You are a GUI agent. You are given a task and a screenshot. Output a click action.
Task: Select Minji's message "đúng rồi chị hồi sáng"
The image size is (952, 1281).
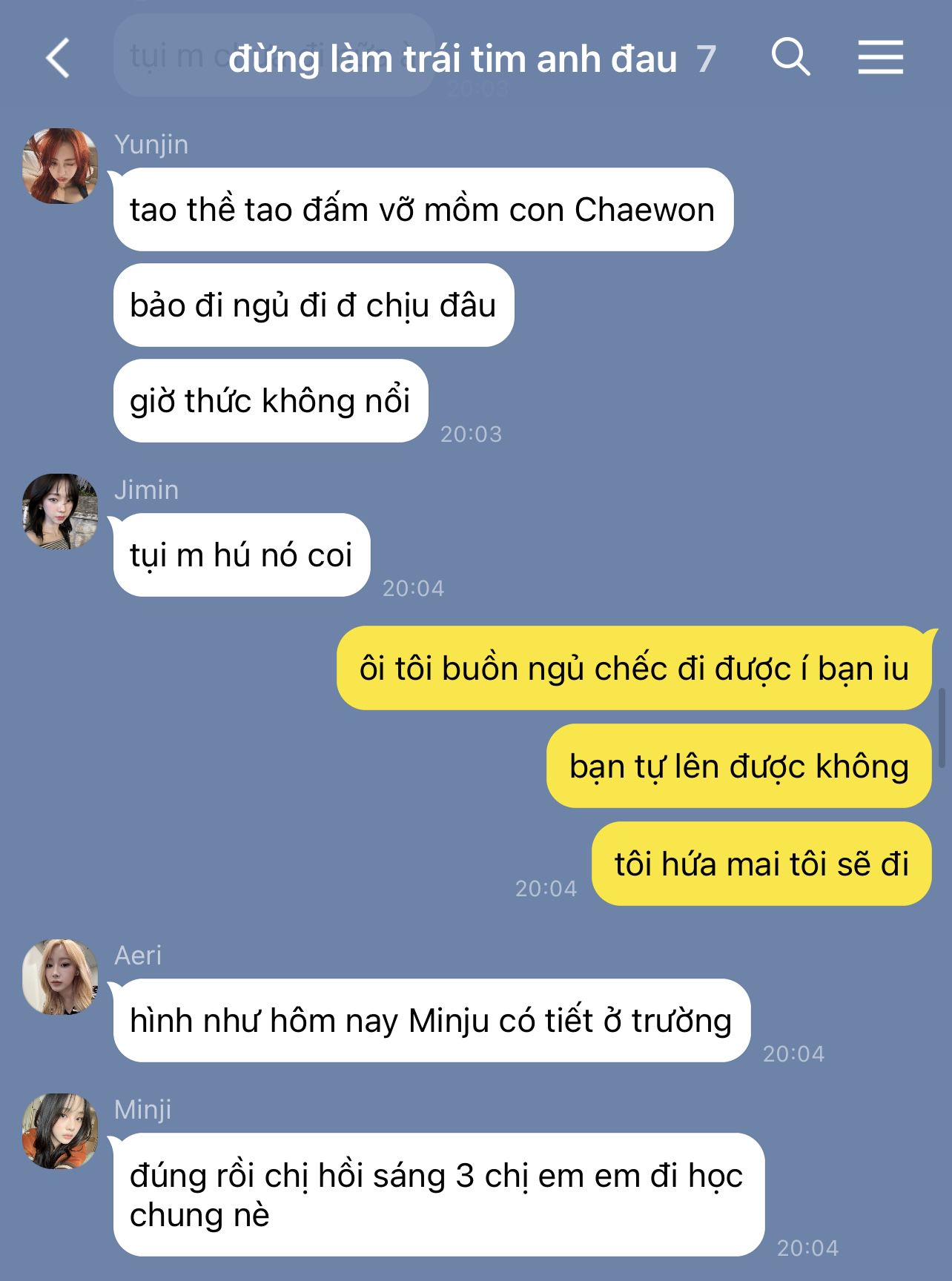click(x=438, y=1195)
